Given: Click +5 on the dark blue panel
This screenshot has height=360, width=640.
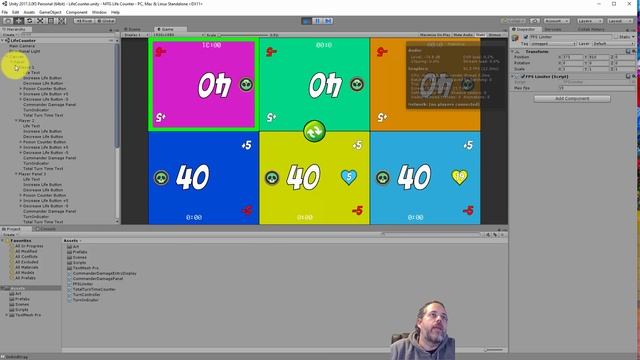Looking at the screenshot, I should coord(247,145).
